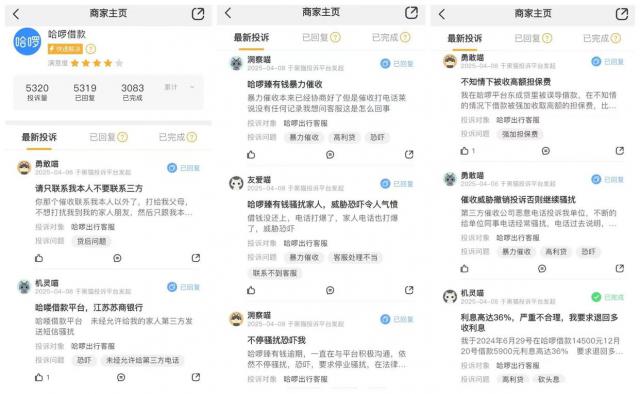Click the 暴力催收 tag under 哈啰臻有钱暴力催收
The image size is (640, 394).
[x=304, y=138]
